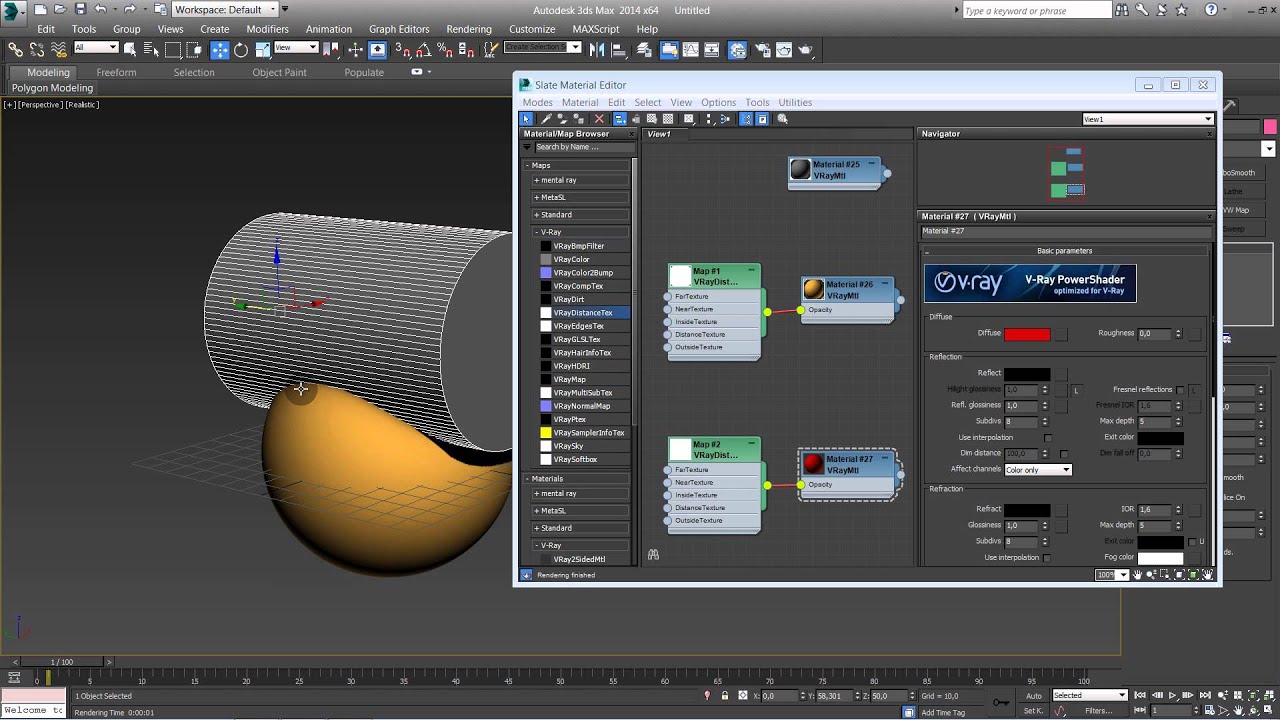1280x720 pixels.
Task: Click the Polygon Modeling panel label
Action: tap(52, 88)
